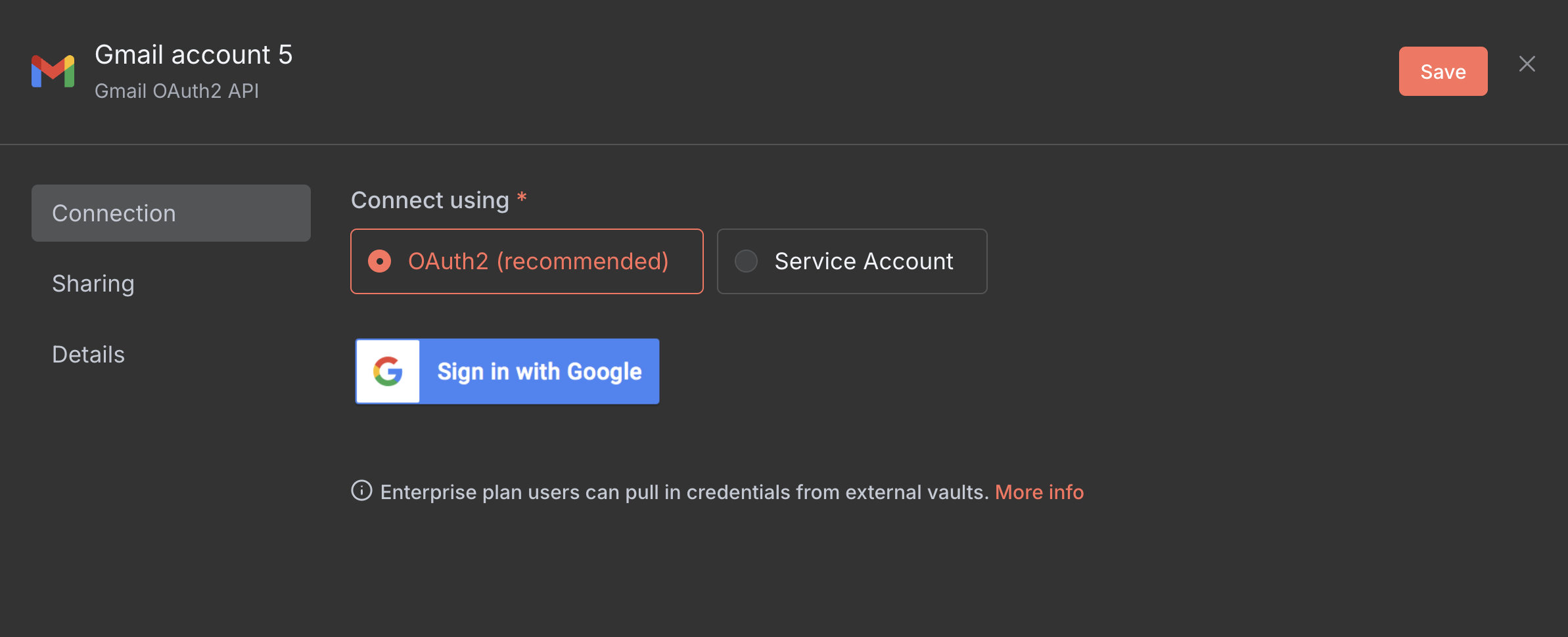Click the Gmail envelope logo
1568x637 pixels.
point(53,71)
